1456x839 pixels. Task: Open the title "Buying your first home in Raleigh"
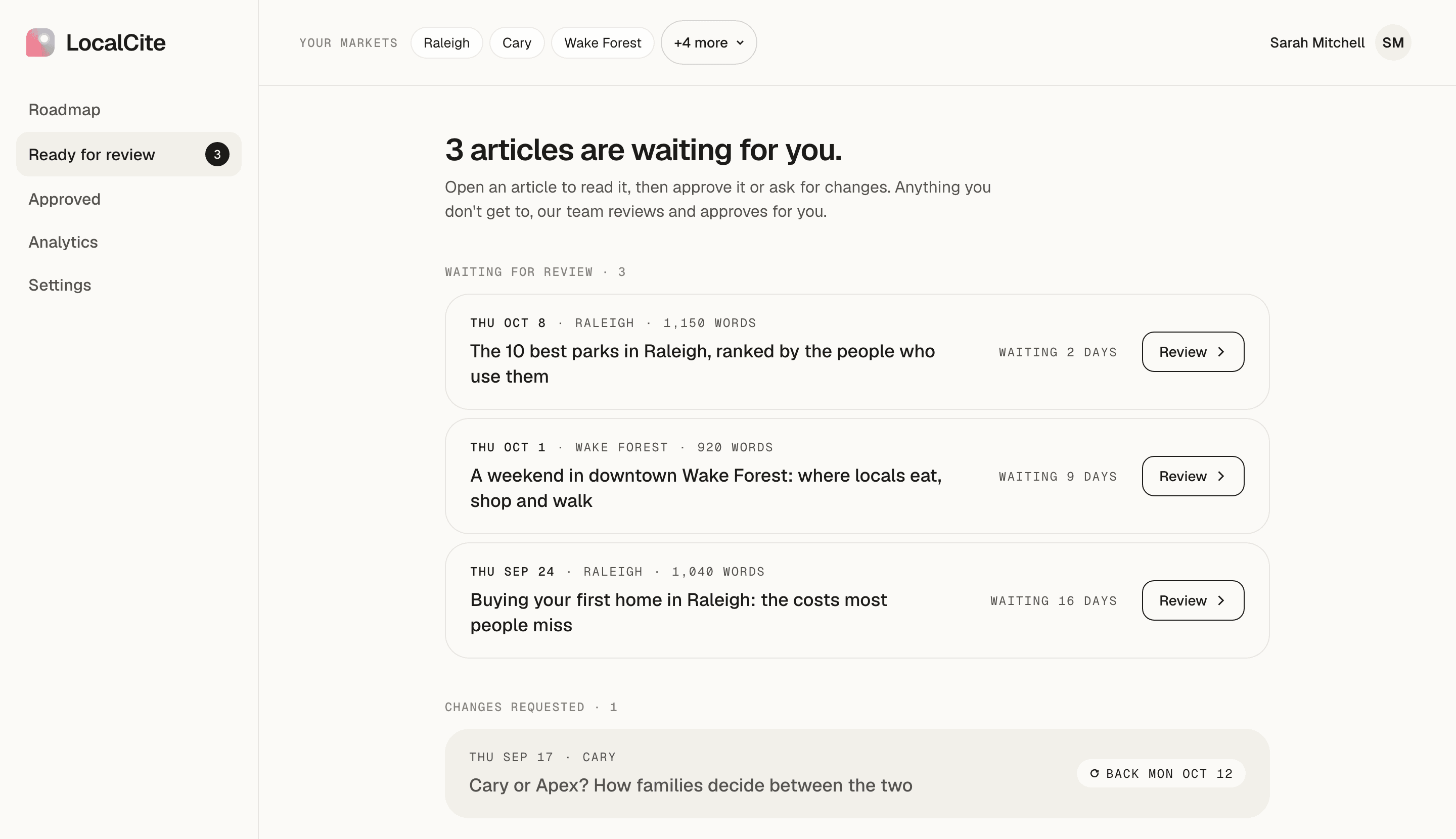coord(678,613)
